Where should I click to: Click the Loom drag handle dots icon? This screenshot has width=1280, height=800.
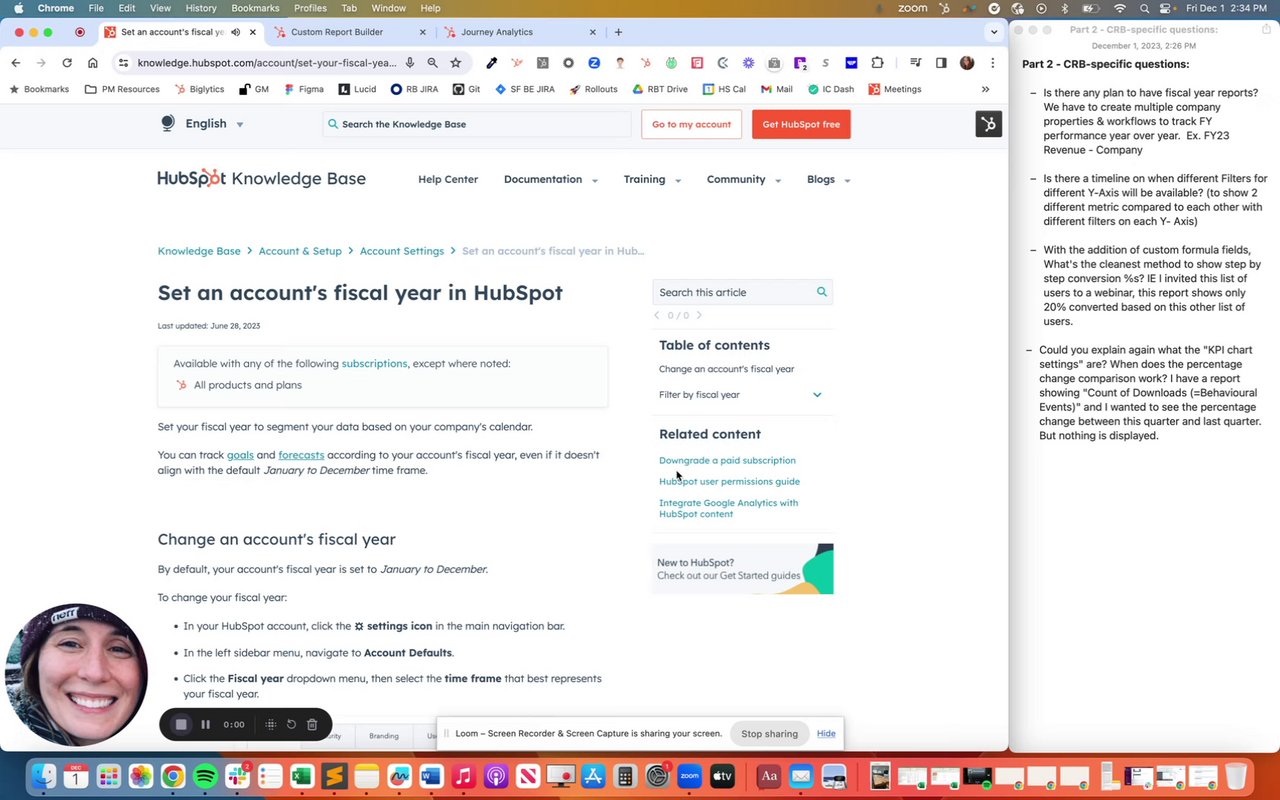(270, 724)
